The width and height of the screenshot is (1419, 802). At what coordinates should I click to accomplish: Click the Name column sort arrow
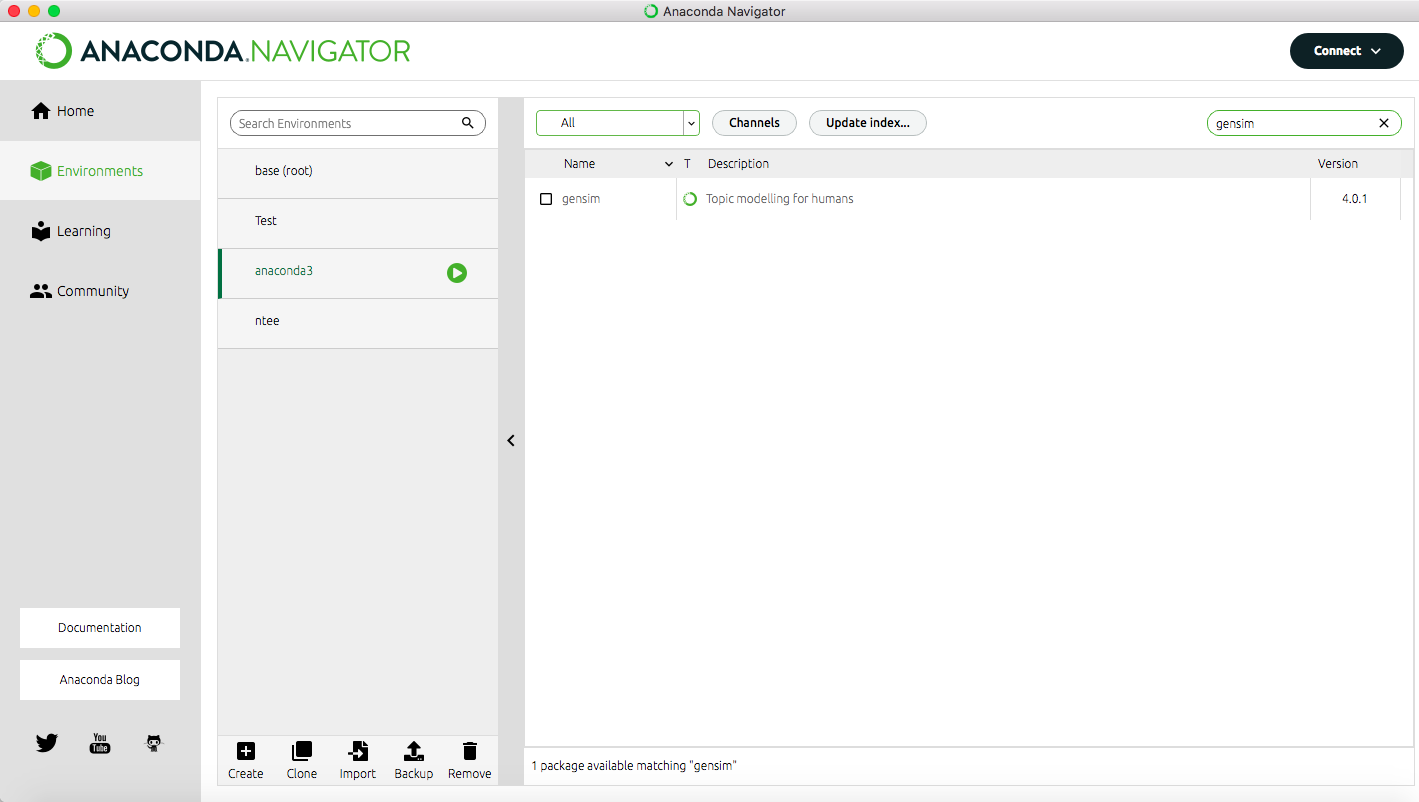click(669, 164)
